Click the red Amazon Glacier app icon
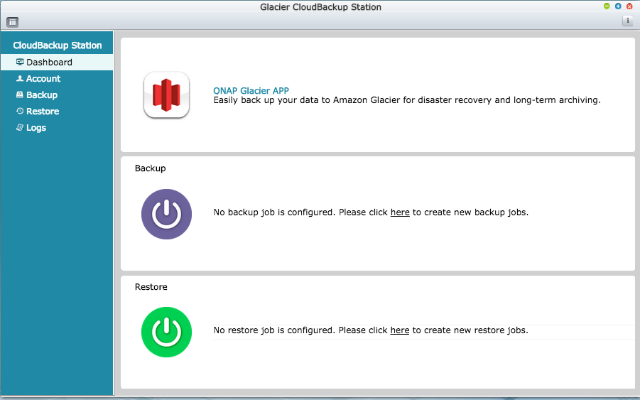Image resolution: width=640 pixels, height=400 pixels. (x=166, y=95)
